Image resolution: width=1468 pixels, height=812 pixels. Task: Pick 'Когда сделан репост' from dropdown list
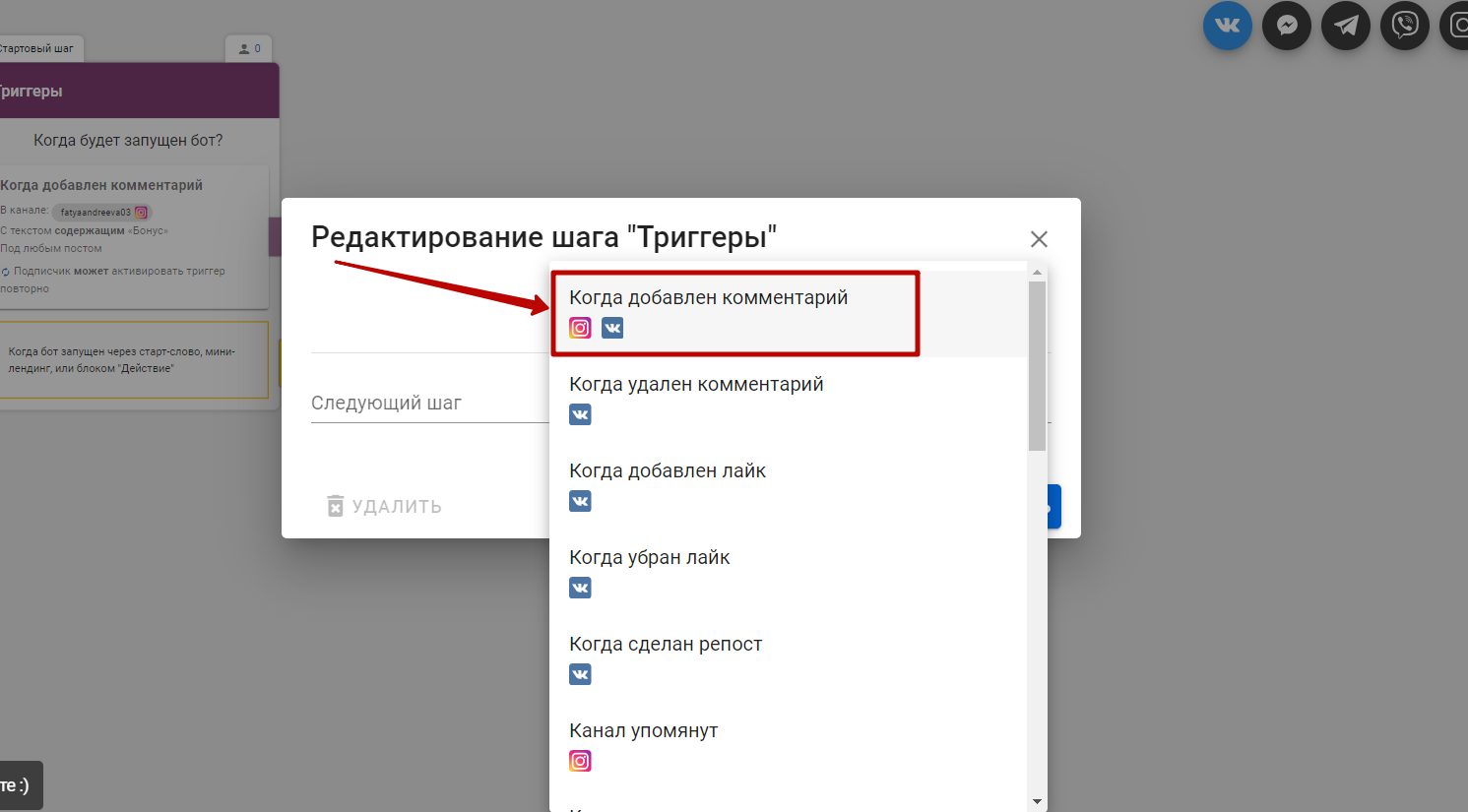coord(666,645)
